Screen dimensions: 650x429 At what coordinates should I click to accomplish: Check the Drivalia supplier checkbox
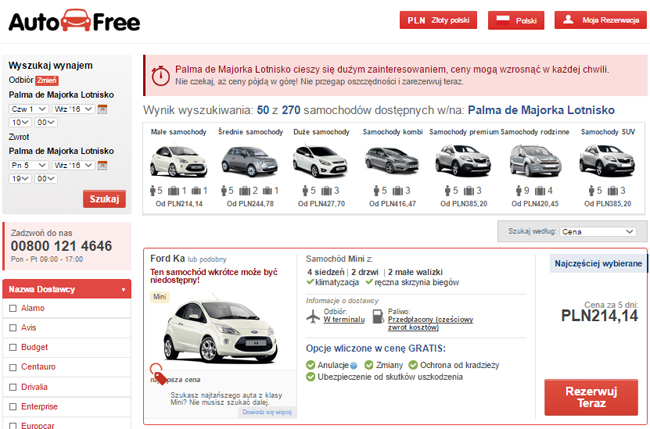(x=13, y=387)
